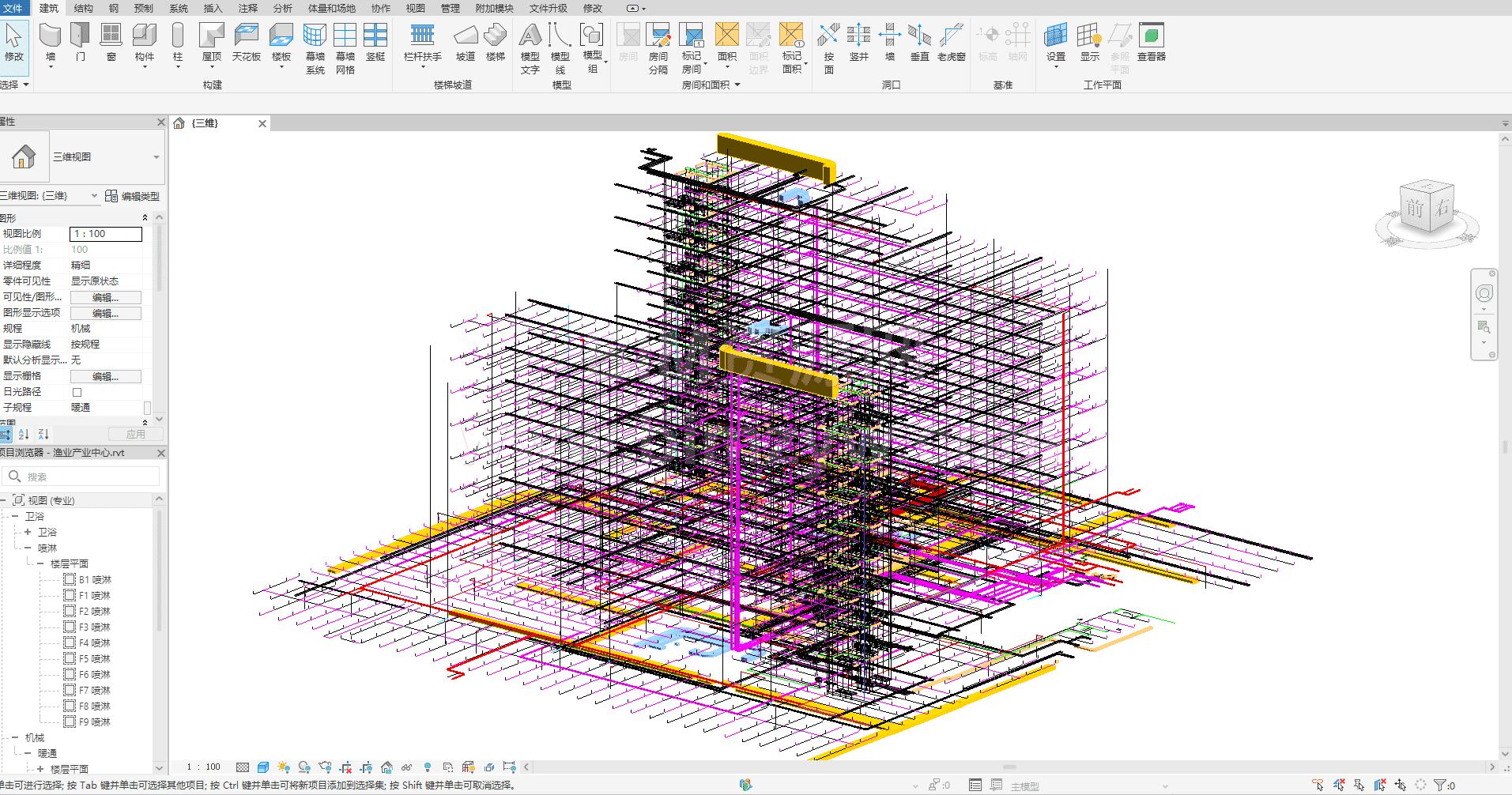Open the 三维视图 type selector dropdown

pos(156,156)
